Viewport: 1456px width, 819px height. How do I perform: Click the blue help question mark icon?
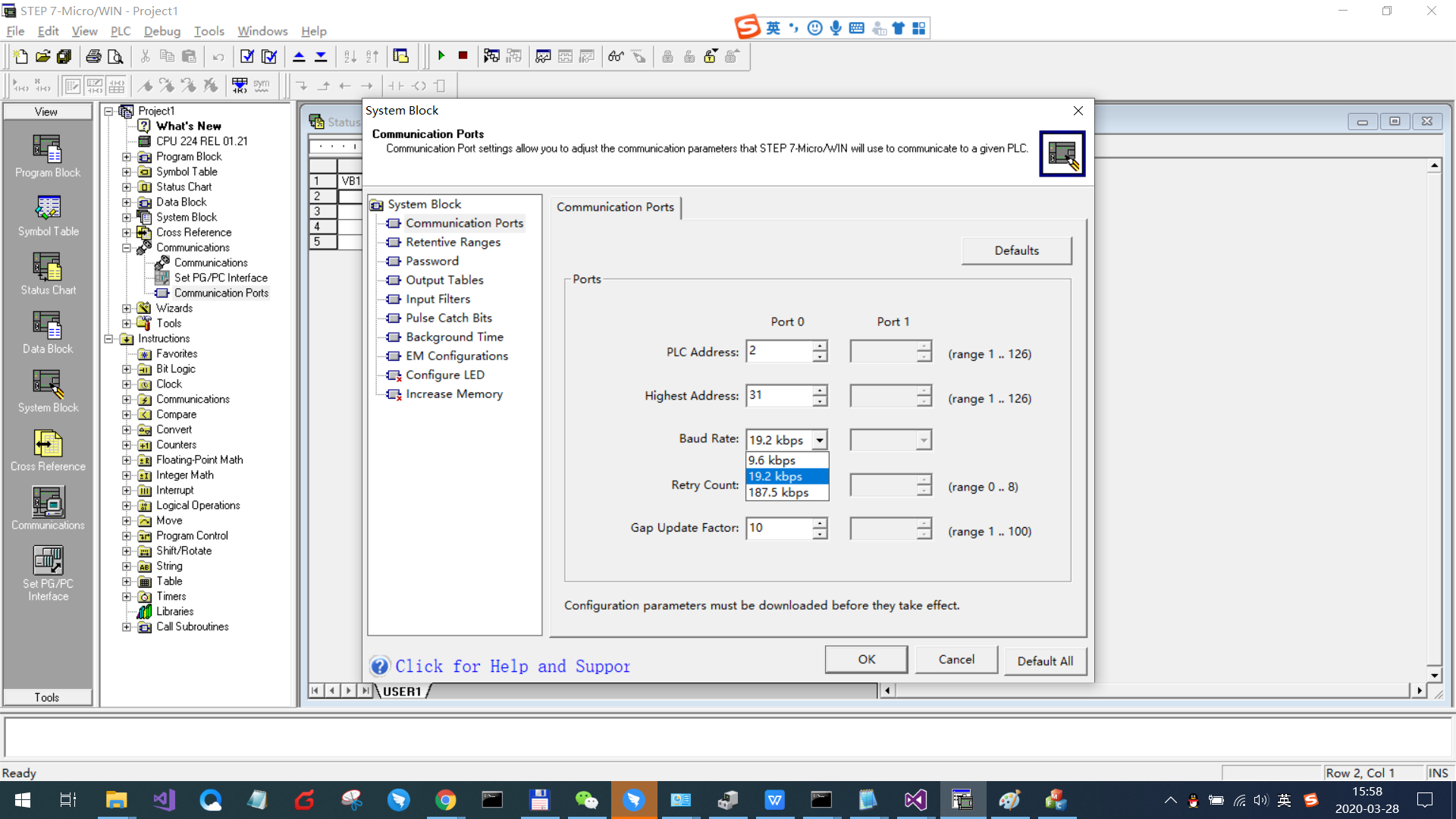(x=379, y=666)
